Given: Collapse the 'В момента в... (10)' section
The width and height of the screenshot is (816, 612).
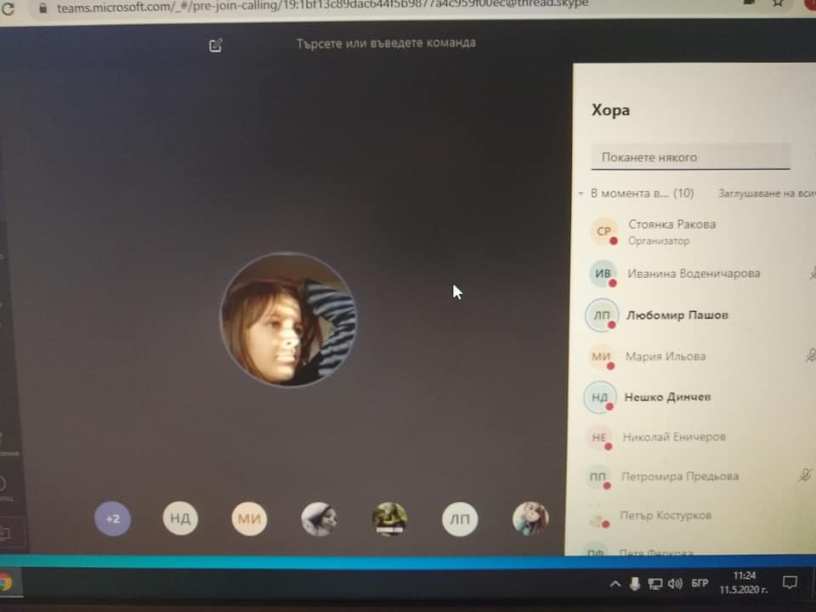Looking at the screenshot, I should click(x=581, y=194).
